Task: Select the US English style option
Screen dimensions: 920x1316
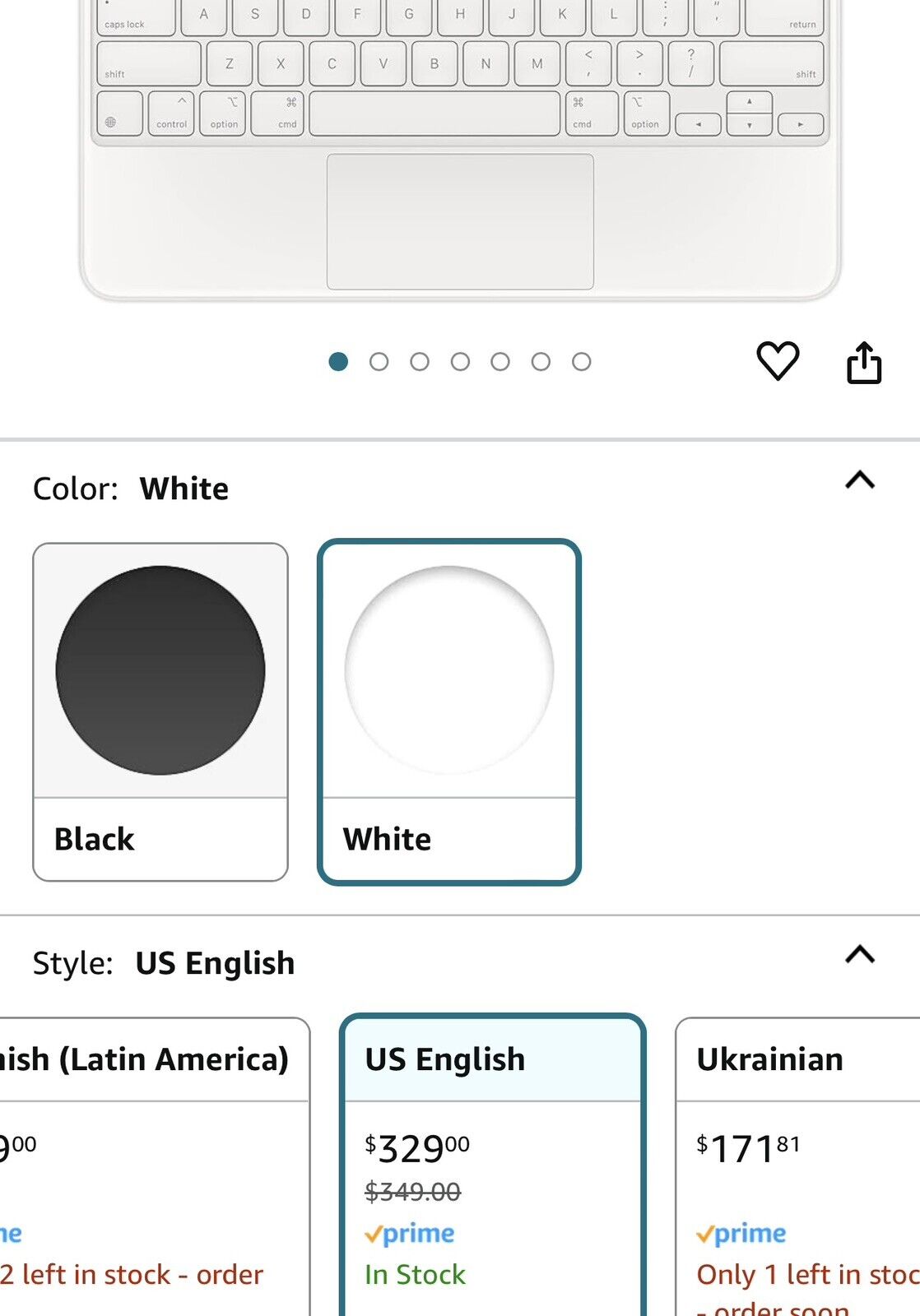Action: [492, 1059]
